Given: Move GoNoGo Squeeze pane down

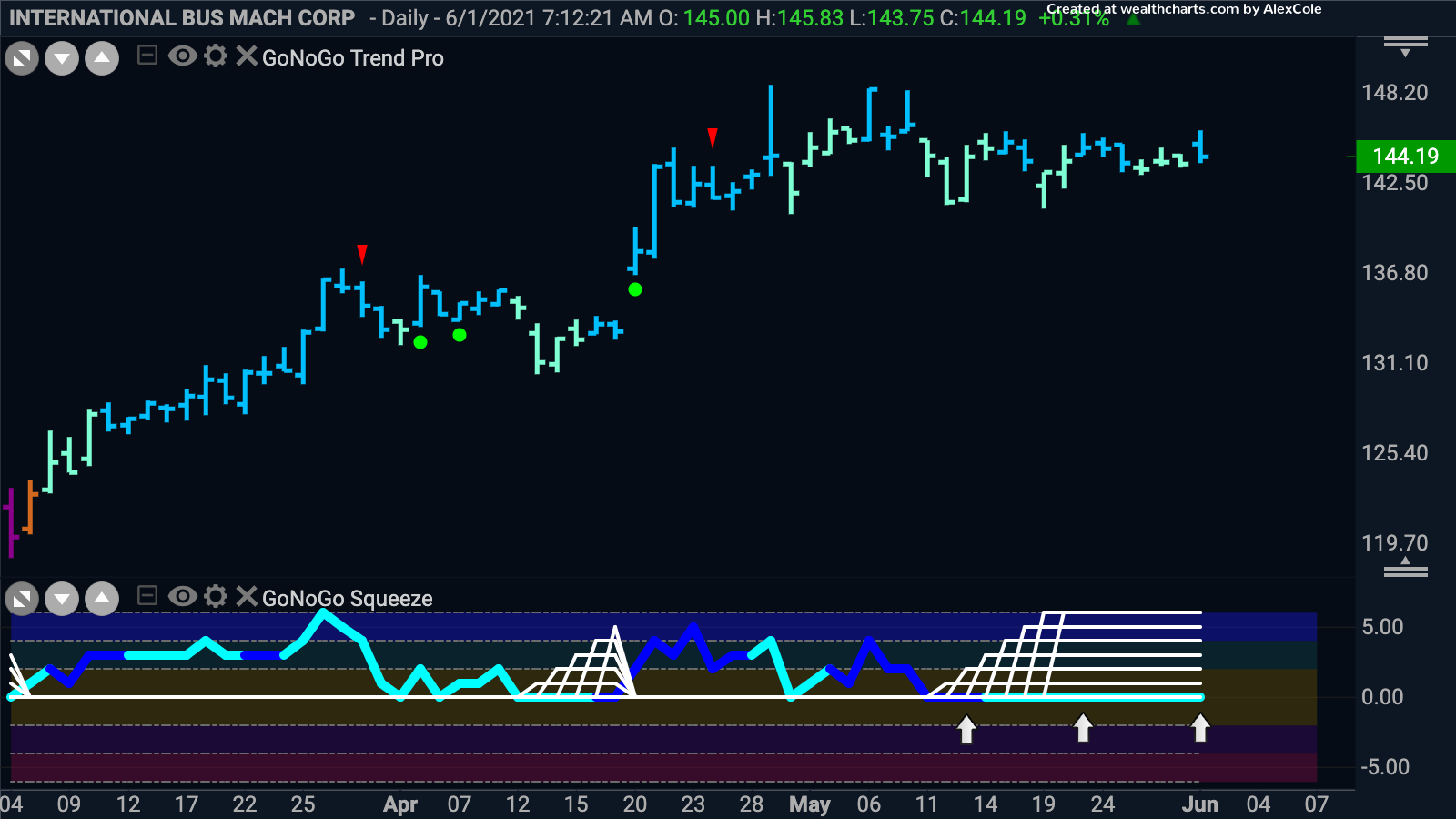Looking at the screenshot, I should point(62,599).
